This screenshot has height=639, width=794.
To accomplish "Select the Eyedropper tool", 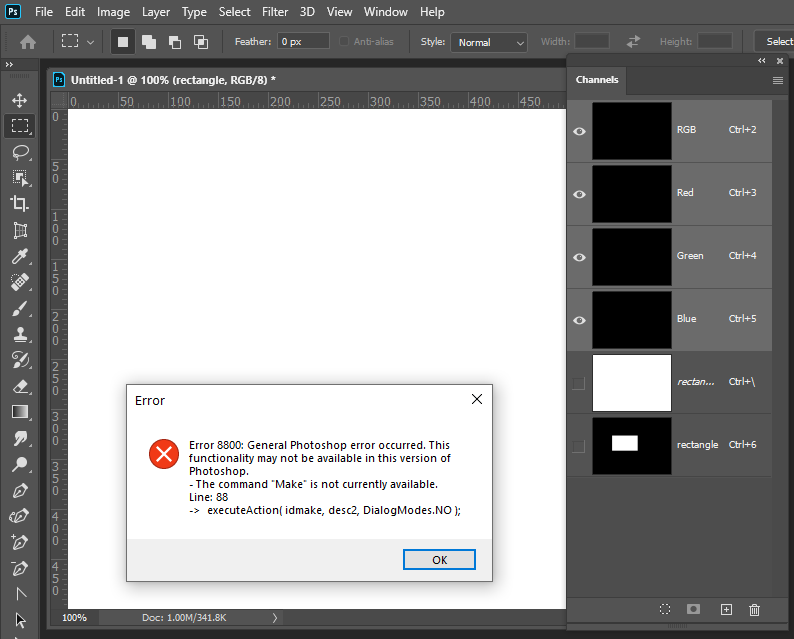I will (20, 257).
